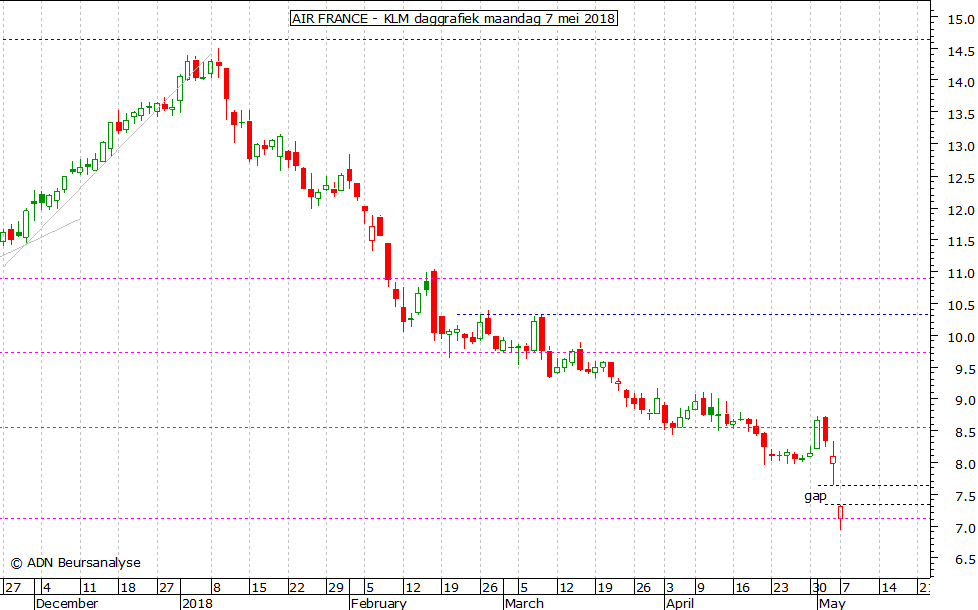Select the 13.0 price axis label
Image resolution: width=978 pixels, height=610 pixels.
pos(961,147)
